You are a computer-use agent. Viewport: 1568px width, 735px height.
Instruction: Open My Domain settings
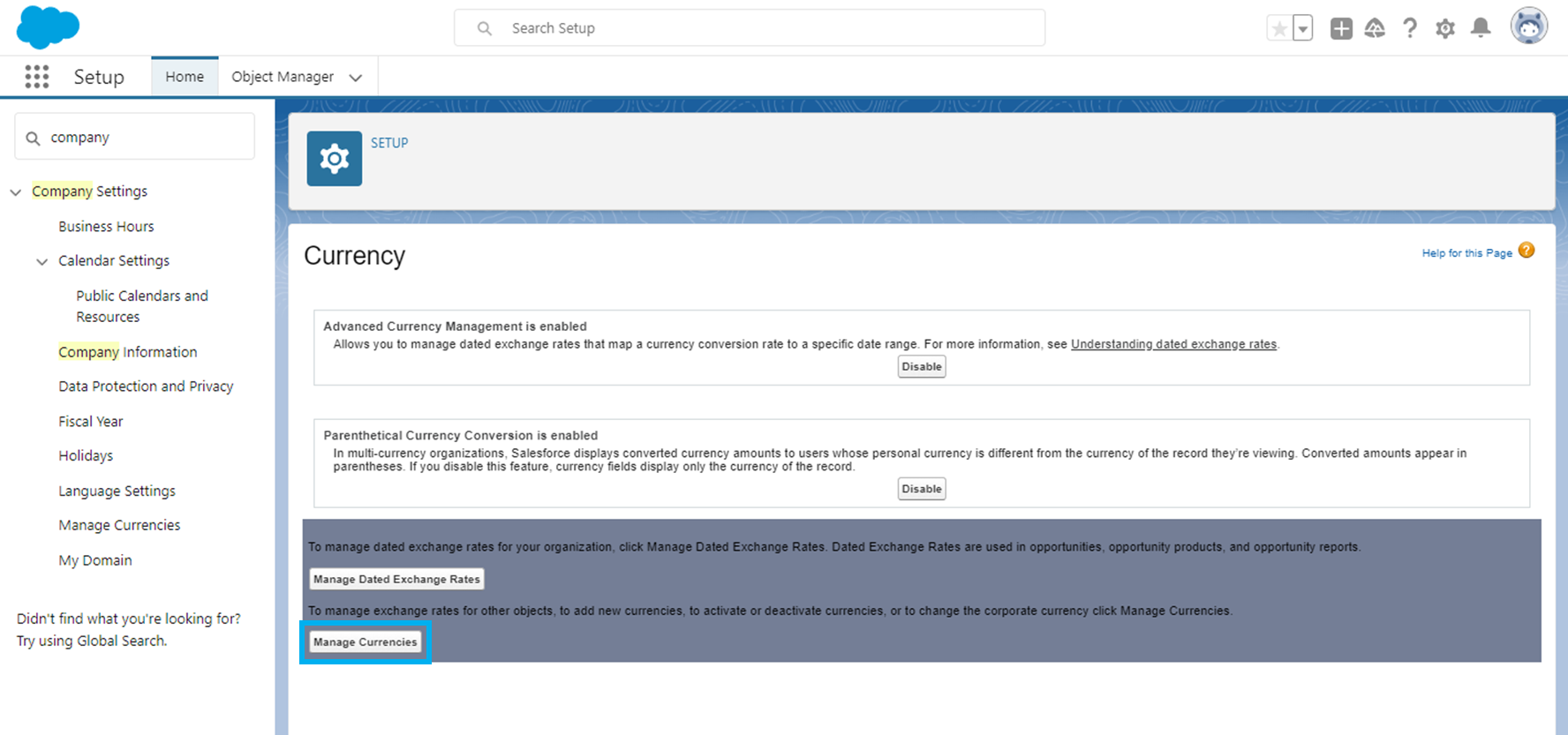click(95, 560)
